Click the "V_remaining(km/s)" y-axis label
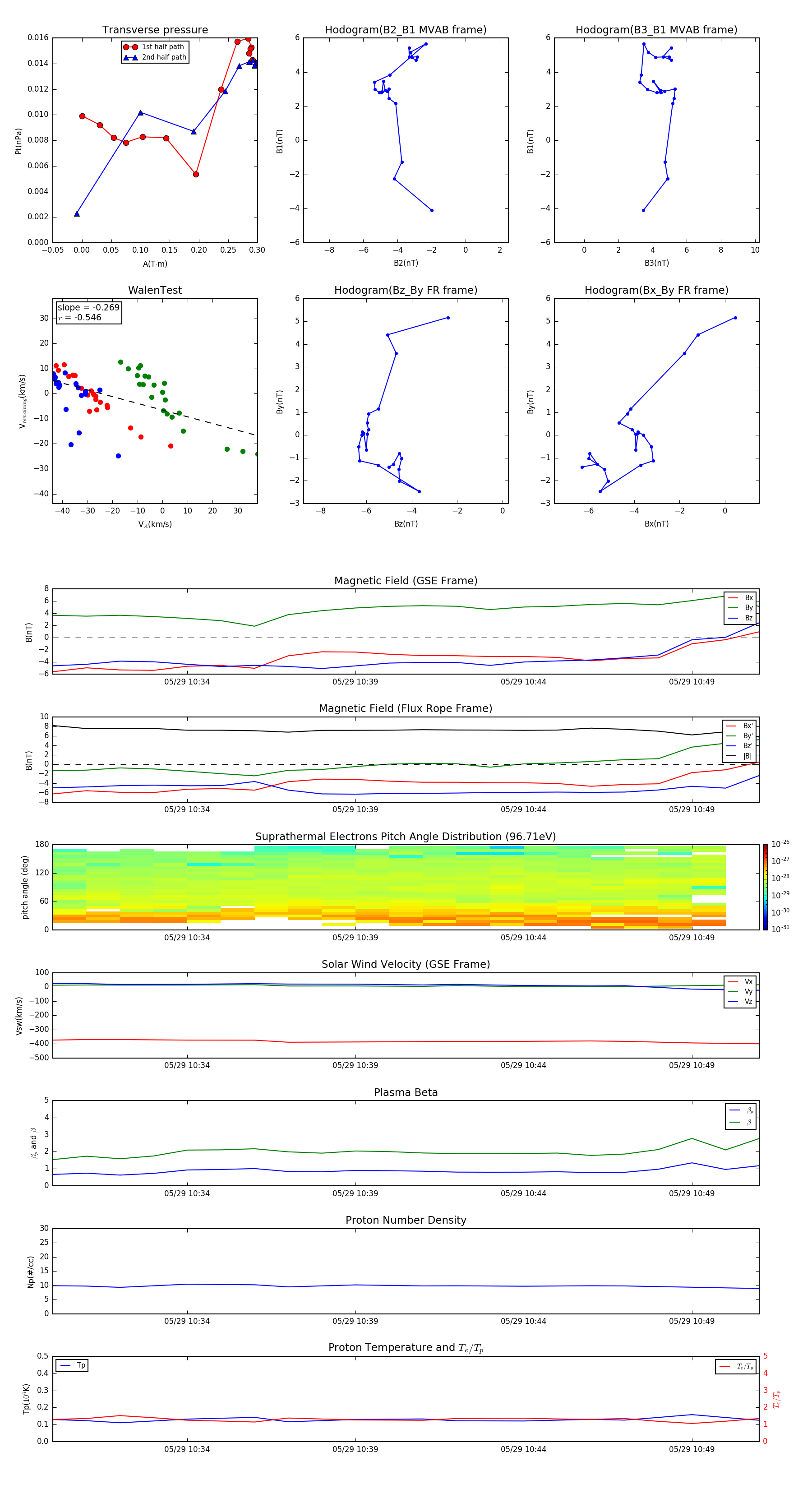 pyautogui.click(x=23, y=401)
